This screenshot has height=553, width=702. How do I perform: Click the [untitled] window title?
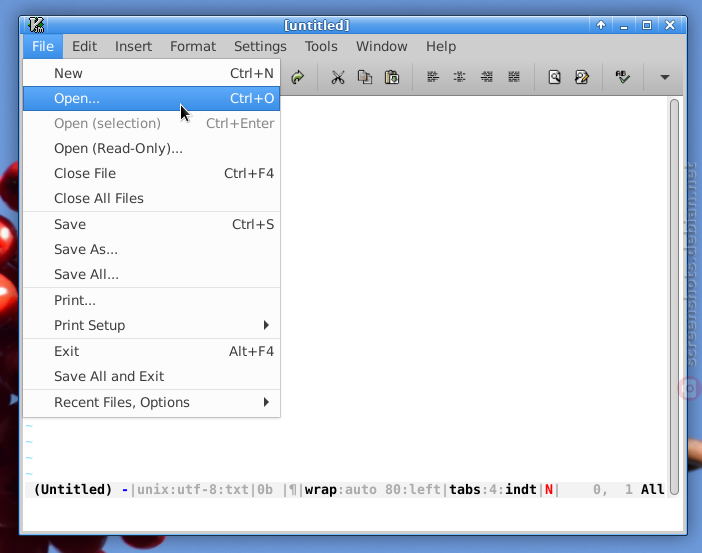point(317,25)
